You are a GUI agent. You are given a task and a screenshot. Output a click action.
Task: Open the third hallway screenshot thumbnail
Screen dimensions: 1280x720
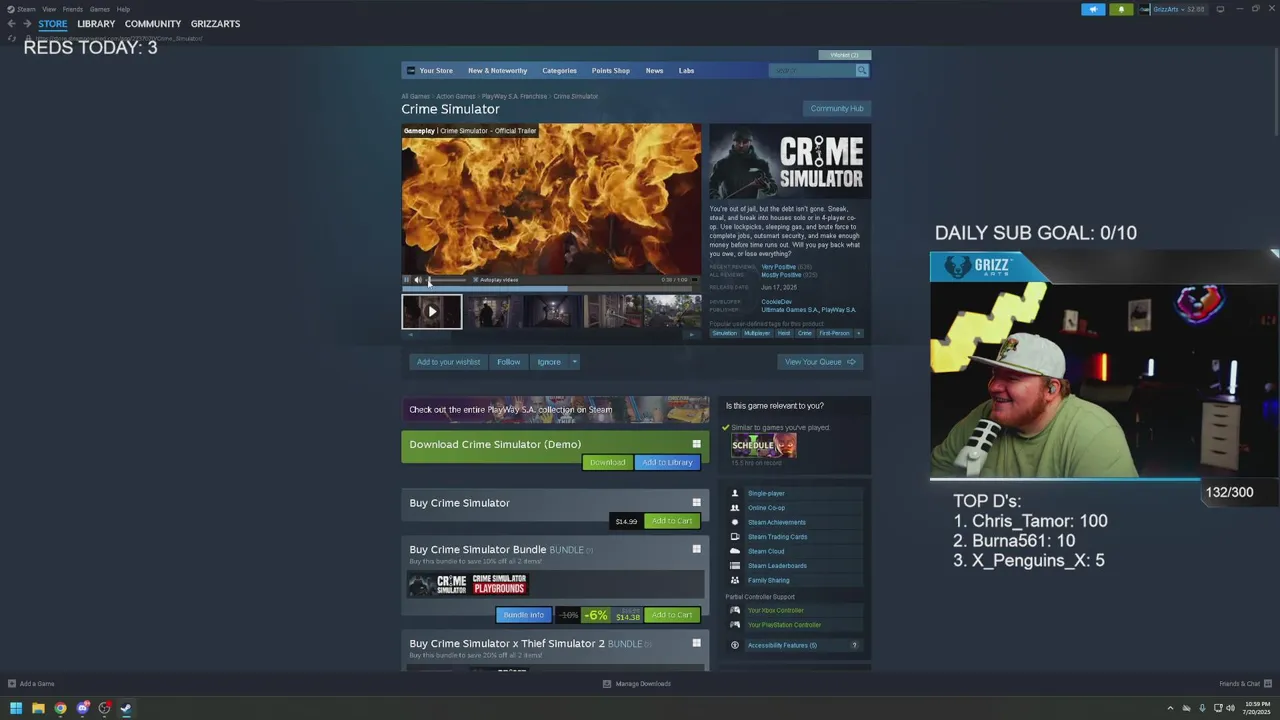coord(551,311)
